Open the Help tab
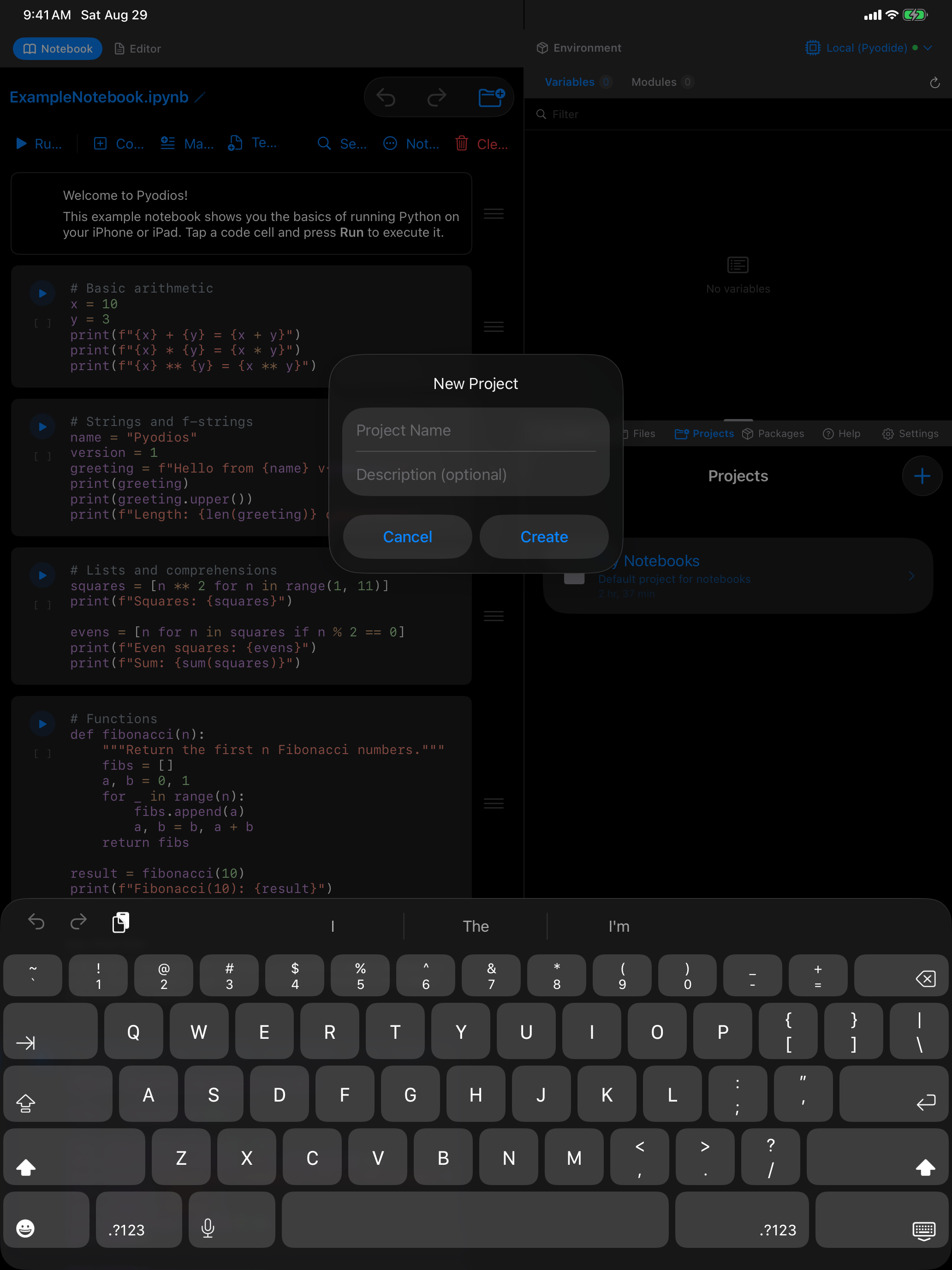The image size is (952, 1270). (841, 433)
